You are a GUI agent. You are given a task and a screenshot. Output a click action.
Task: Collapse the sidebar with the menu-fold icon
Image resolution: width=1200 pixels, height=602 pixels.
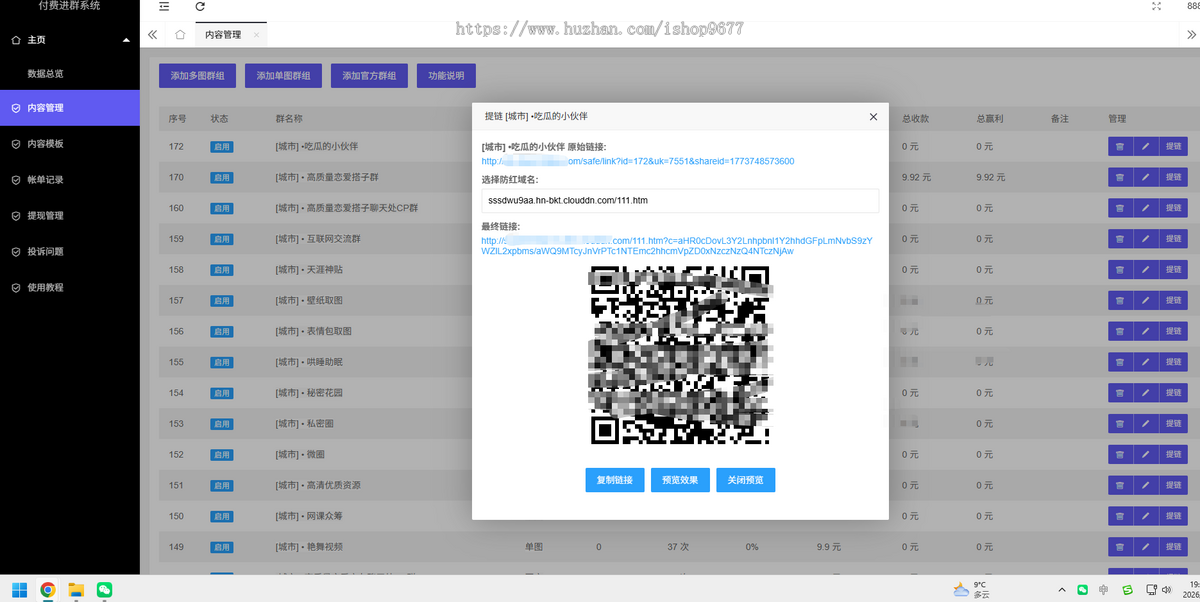pos(164,6)
